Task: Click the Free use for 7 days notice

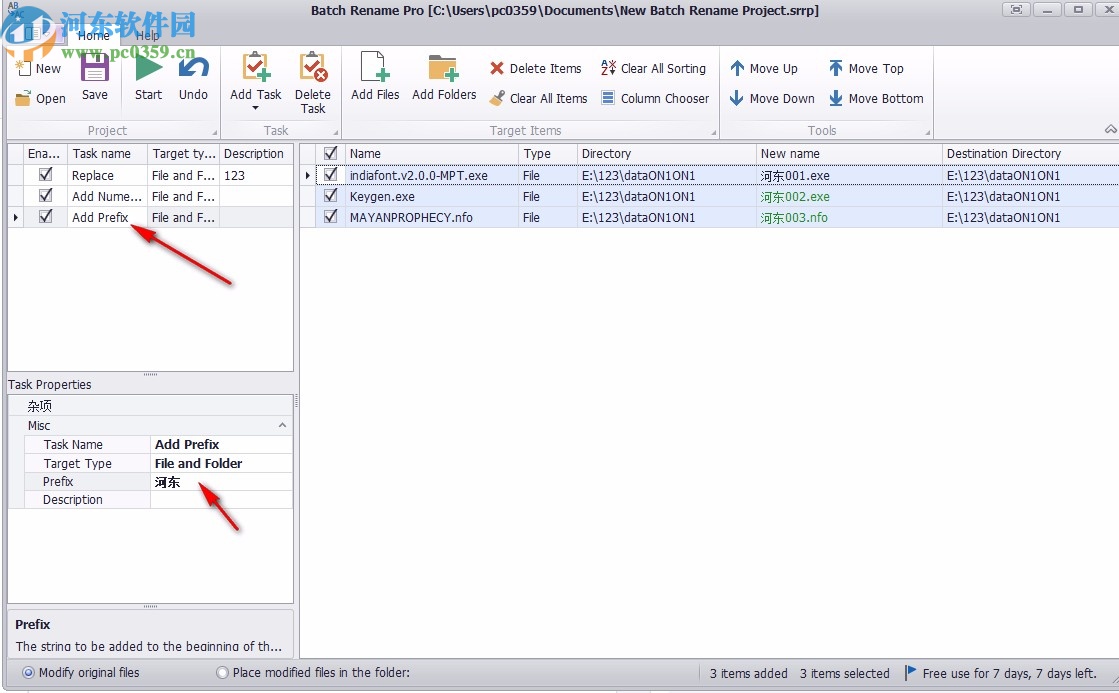Action: (1009, 673)
